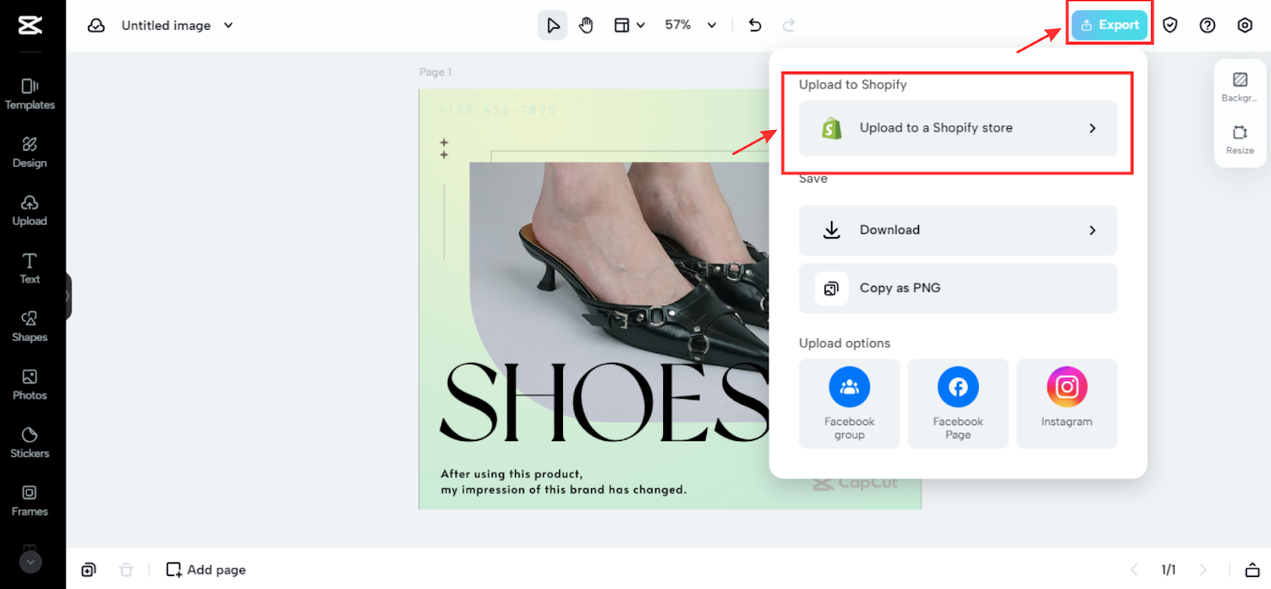Duplicate page icon in bottom bar

coord(89,570)
